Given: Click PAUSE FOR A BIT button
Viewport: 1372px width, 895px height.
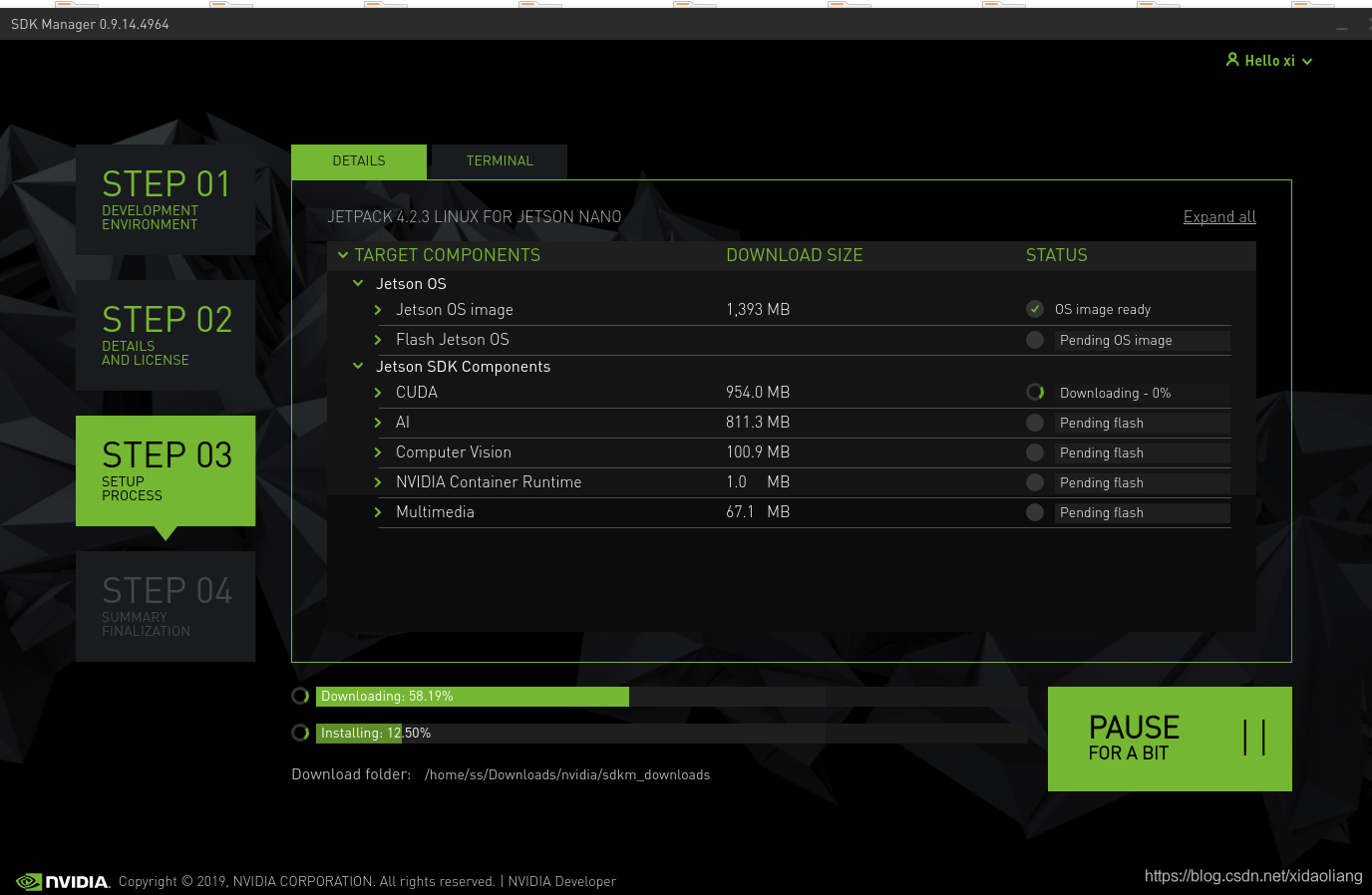Looking at the screenshot, I should [x=1170, y=739].
